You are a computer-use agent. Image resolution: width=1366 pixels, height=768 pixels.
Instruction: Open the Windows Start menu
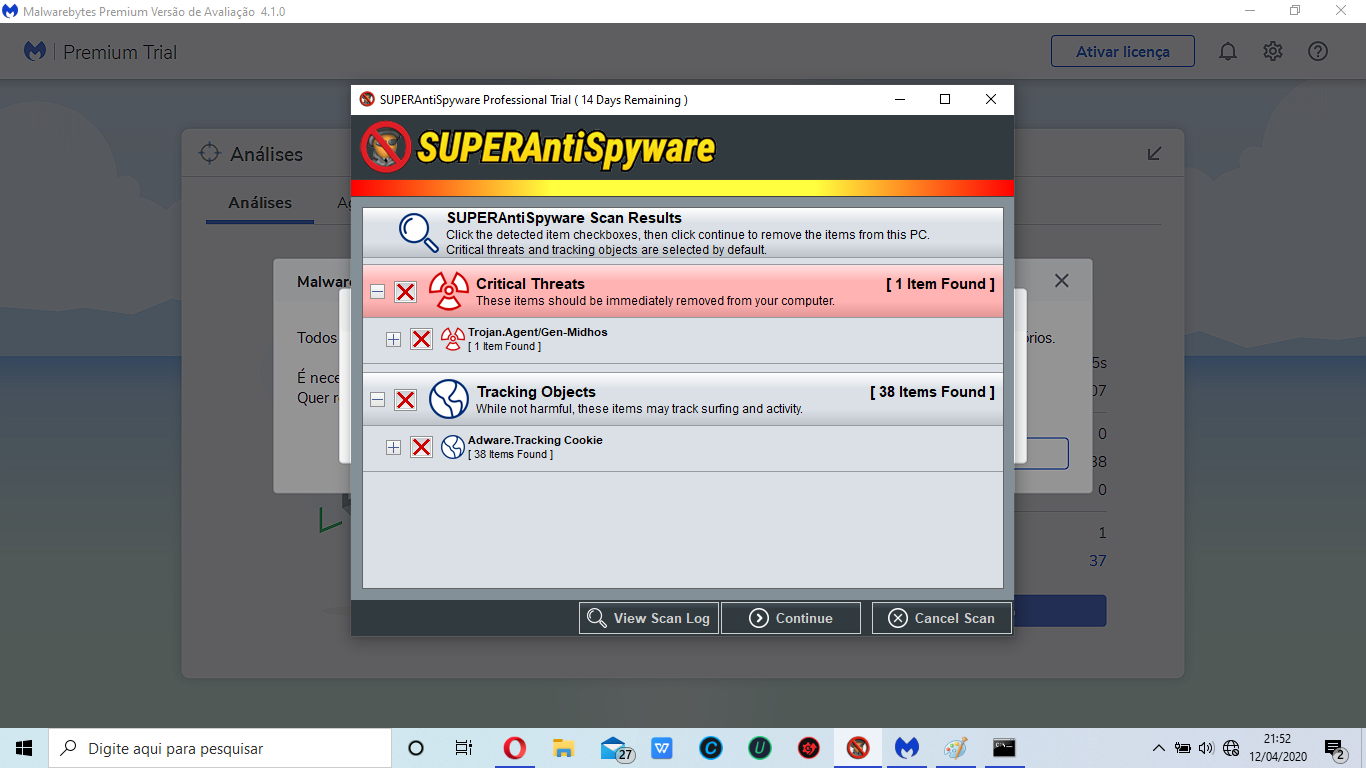pyautogui.click(x=24, y=748)
